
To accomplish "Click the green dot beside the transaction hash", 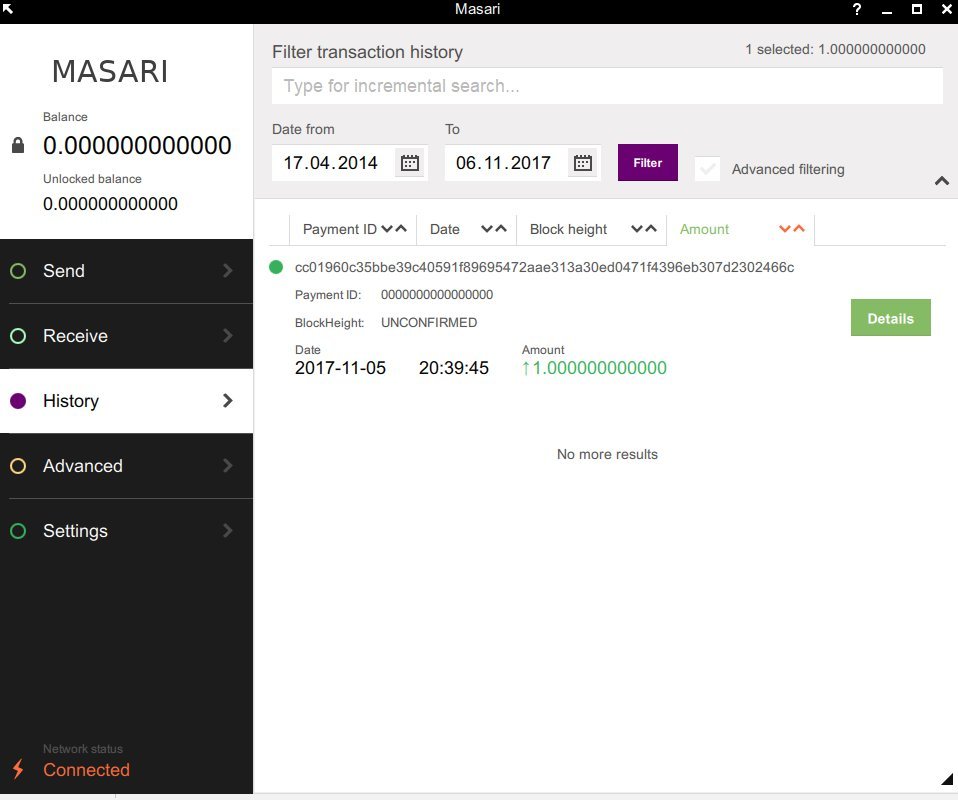I will [x=276, y=267].
